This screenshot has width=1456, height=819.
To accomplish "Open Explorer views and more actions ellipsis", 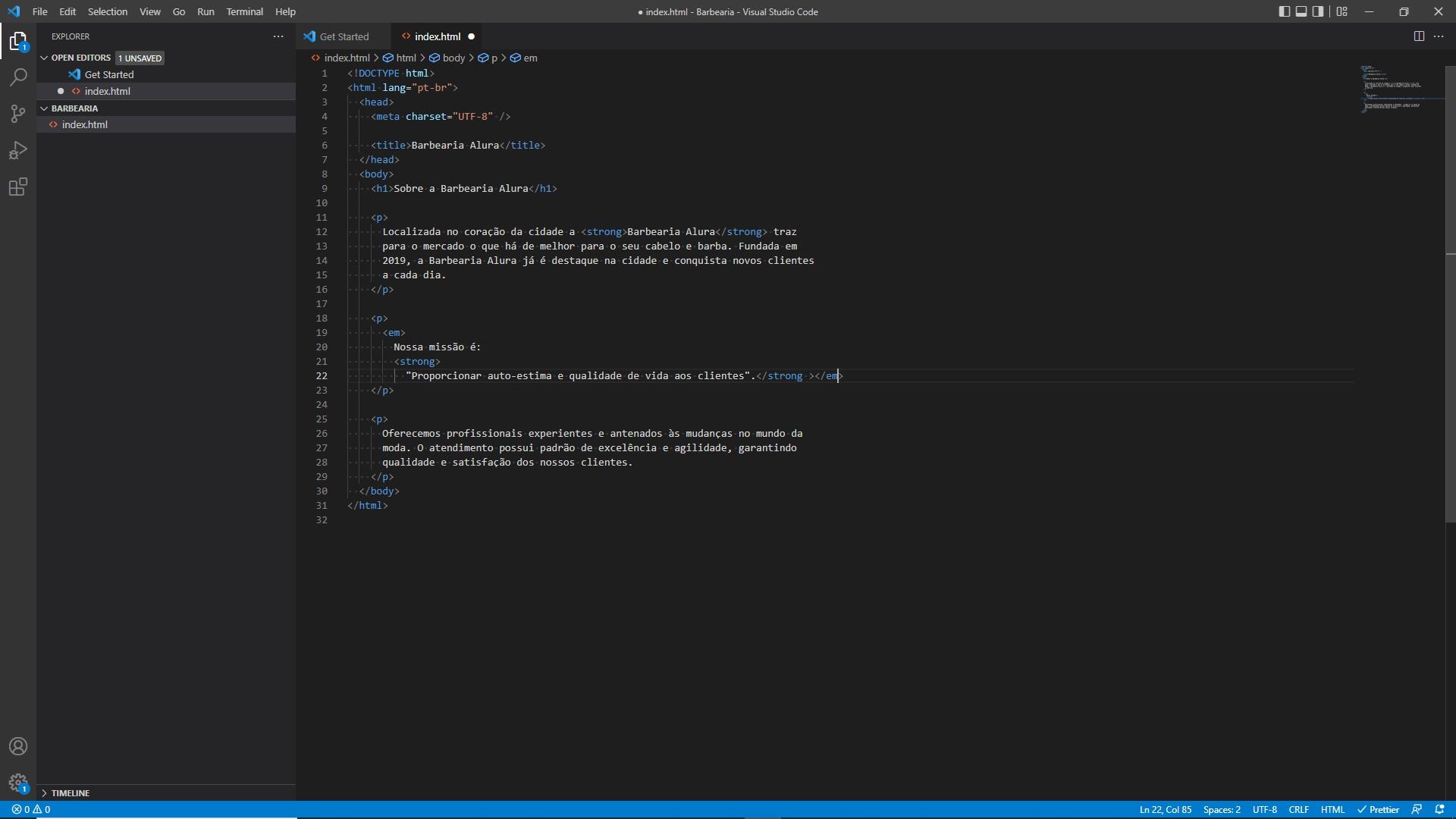I will (x=278, y=36).
